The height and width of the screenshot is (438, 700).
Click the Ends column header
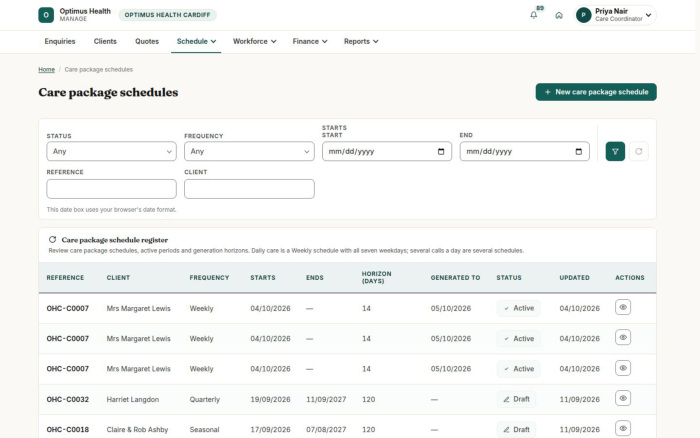pos(315,278)
